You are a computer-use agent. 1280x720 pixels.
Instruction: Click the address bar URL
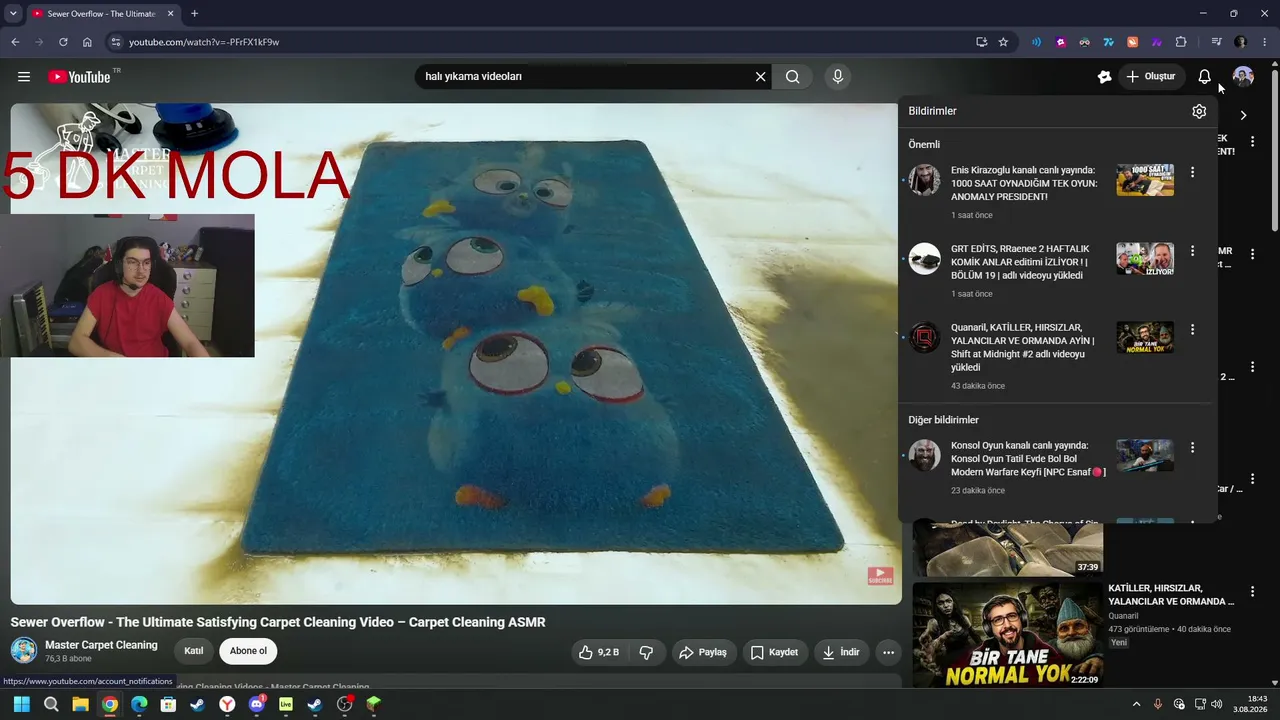tap(204, 42)
